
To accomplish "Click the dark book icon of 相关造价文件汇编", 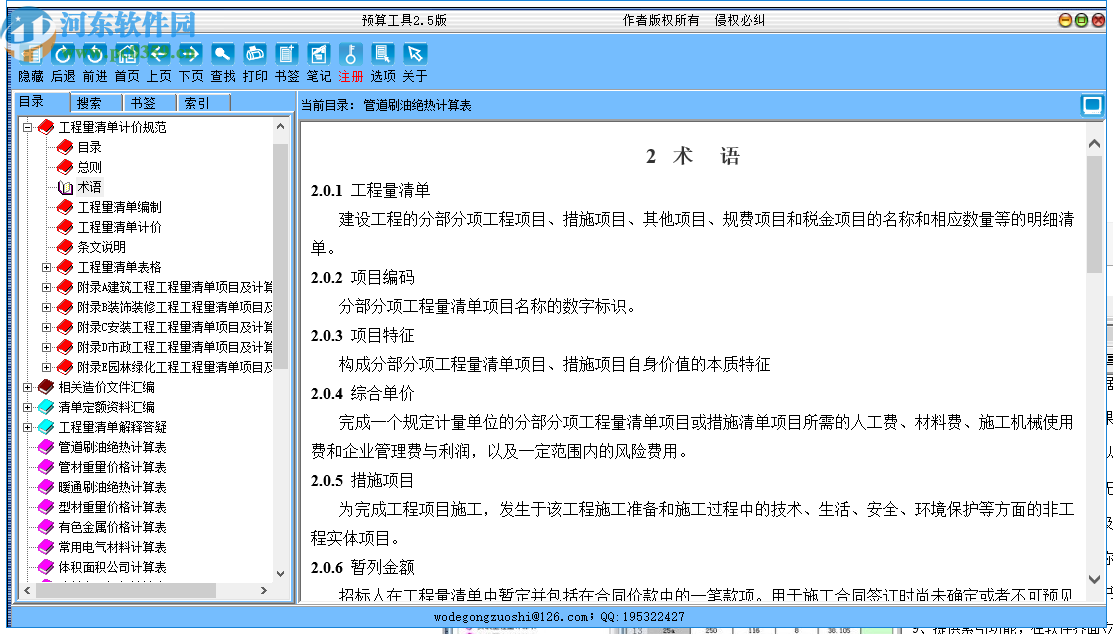I will click(46, 387).
